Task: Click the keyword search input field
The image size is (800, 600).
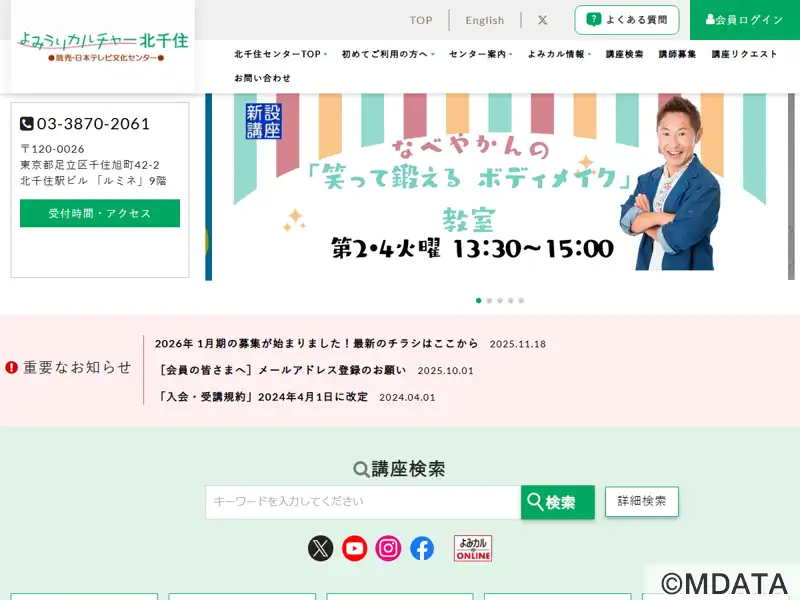Action: (363, 502)
